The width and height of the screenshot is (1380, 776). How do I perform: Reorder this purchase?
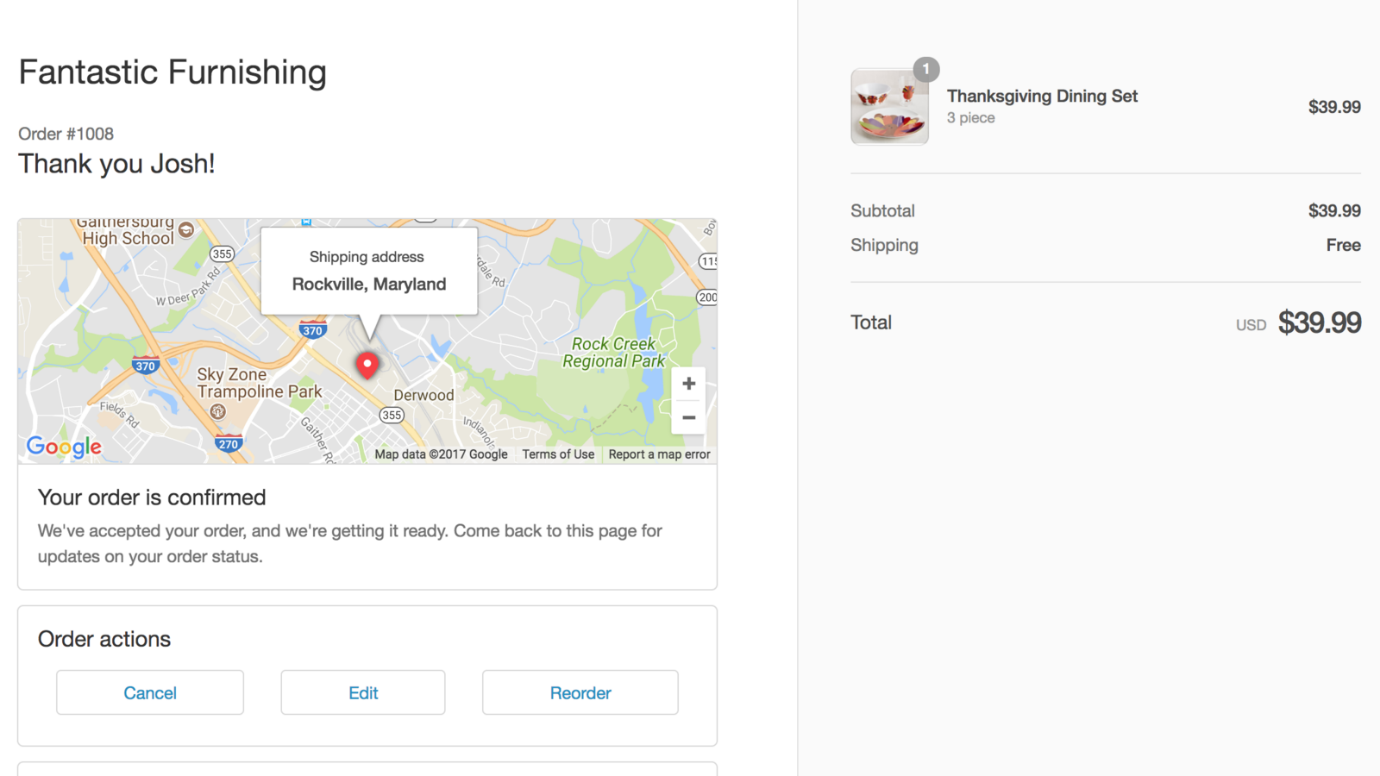[x=580, y=693]
